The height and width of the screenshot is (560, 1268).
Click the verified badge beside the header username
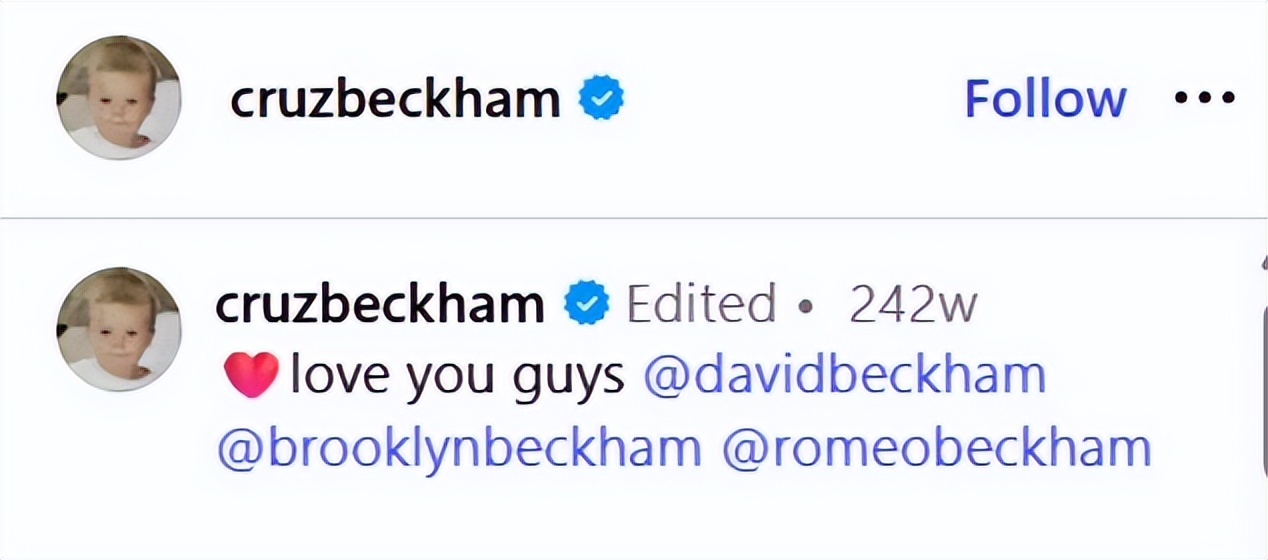602,98
